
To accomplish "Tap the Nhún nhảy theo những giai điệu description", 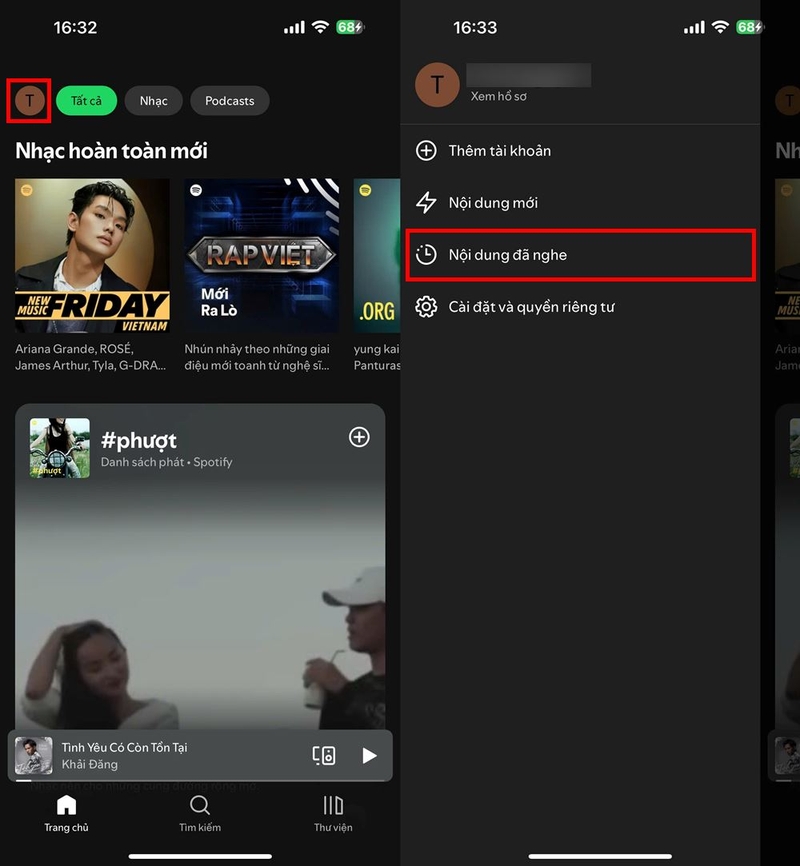I will coord(257,357).
